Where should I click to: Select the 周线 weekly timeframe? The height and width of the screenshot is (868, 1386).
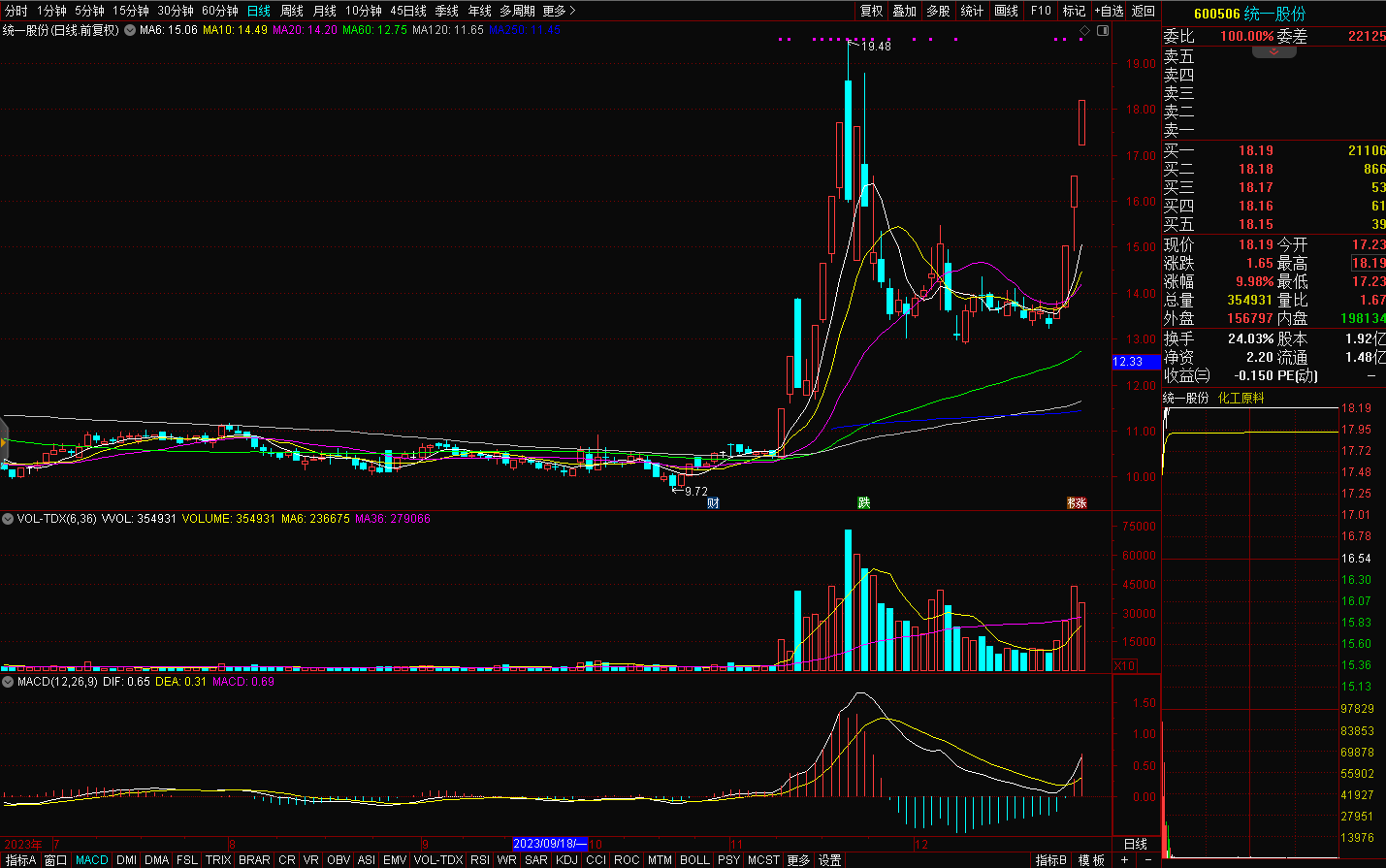pos(292,11)
